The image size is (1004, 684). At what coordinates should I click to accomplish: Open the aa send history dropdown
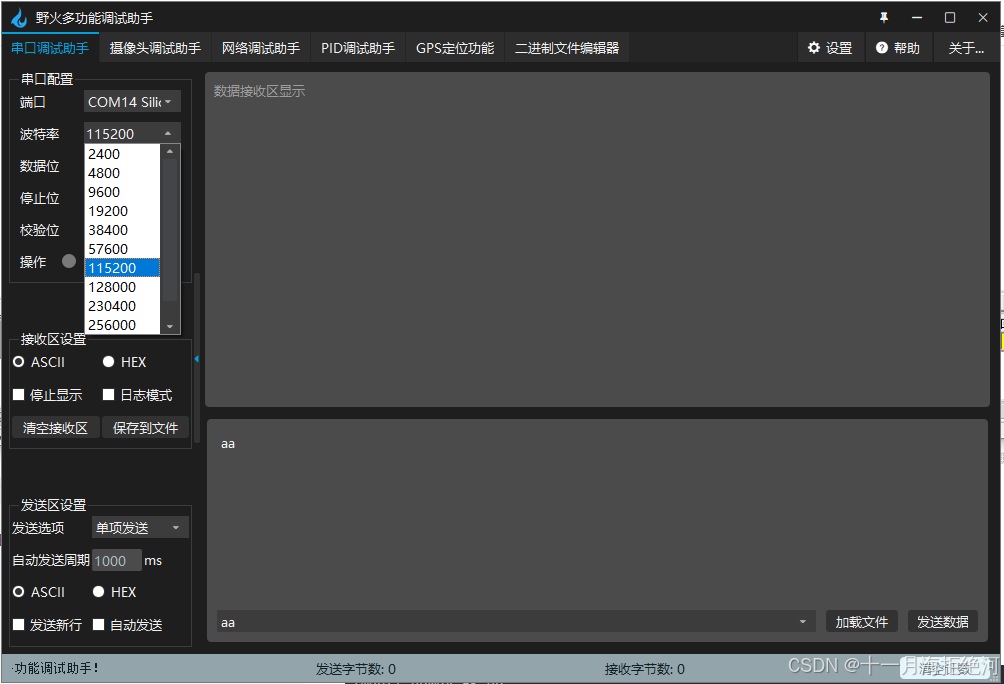pyautogui.click(x=516, y=622)
